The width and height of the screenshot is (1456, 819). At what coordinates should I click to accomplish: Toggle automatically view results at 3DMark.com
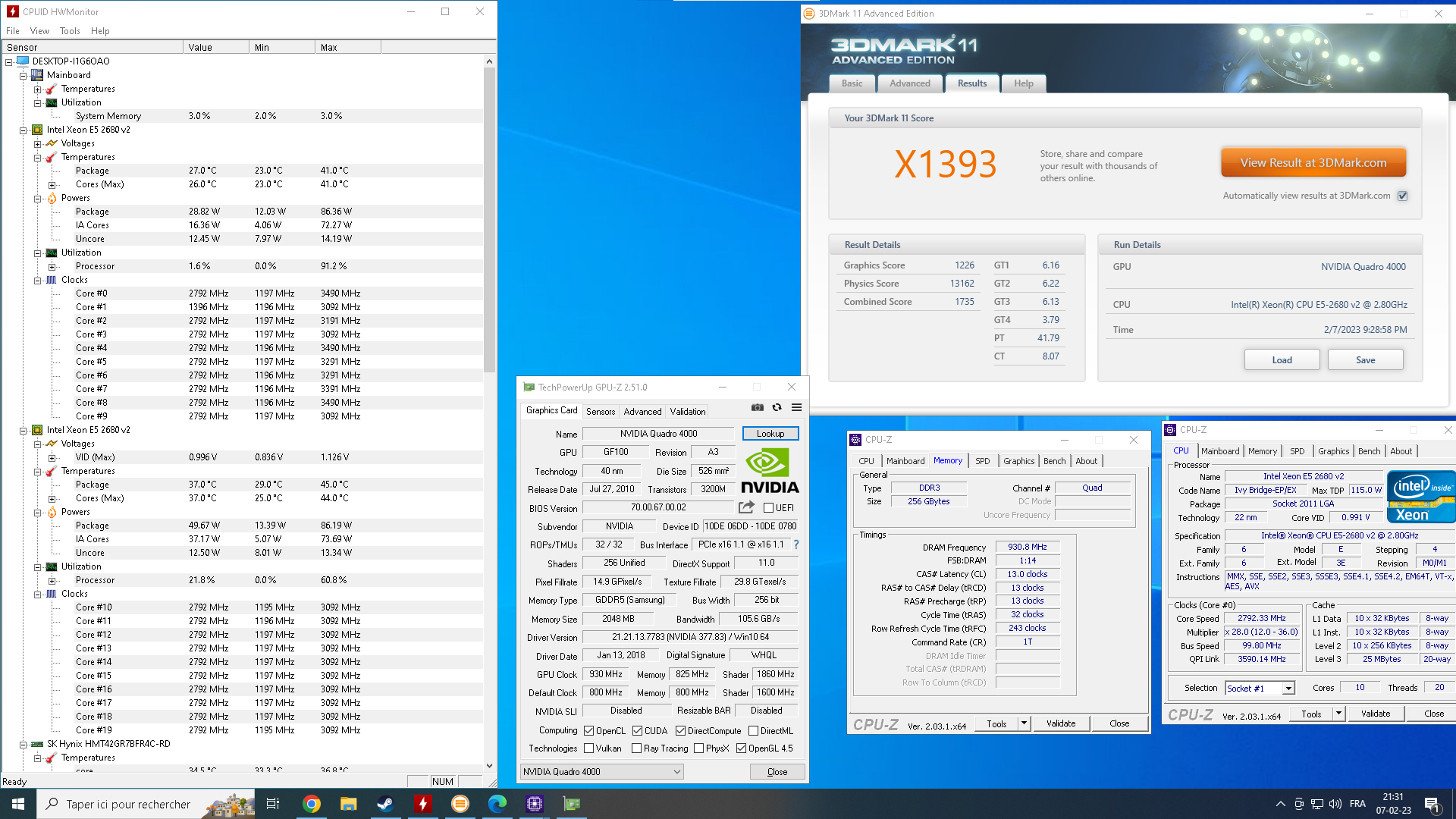[1403, 196]
